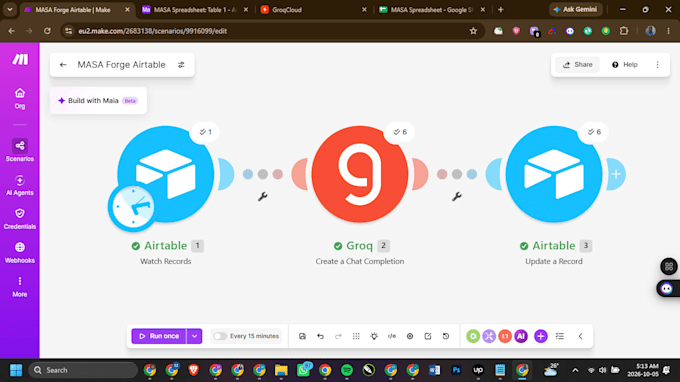This screenshot has height=382, width=680.
Task: Open a new browser tab
Action: 501,10
